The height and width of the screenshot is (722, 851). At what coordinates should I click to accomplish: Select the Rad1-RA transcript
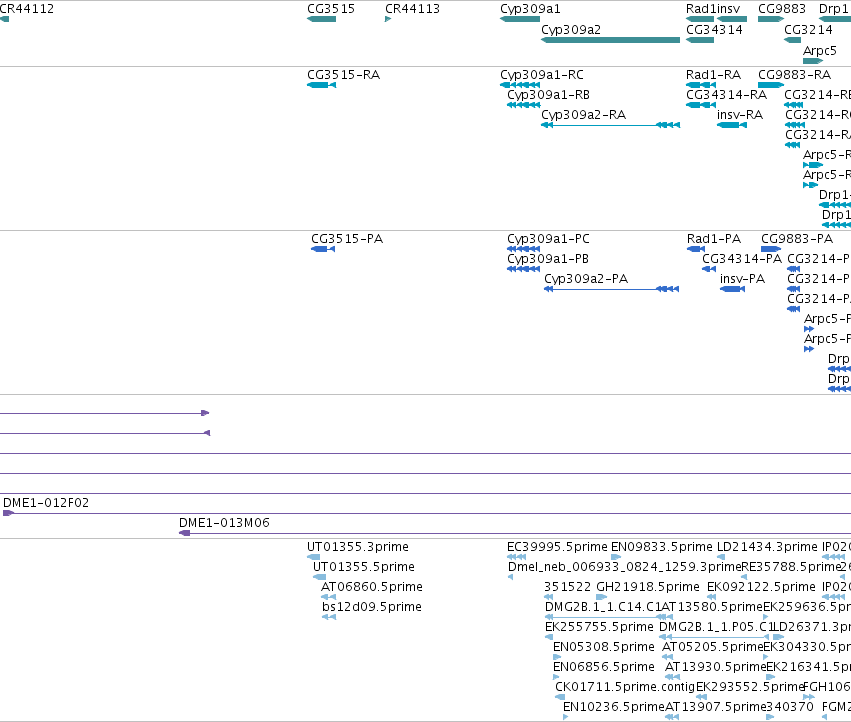pos(701,85)
